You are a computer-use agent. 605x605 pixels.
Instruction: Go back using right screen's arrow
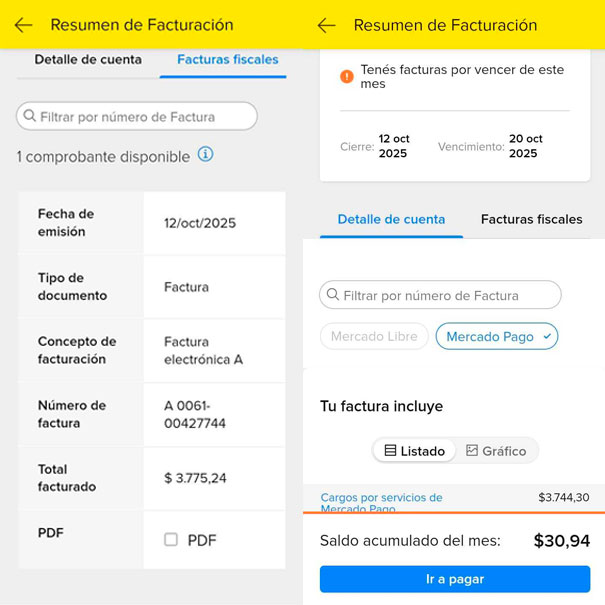pyautogui.click(x=327, y=25)
